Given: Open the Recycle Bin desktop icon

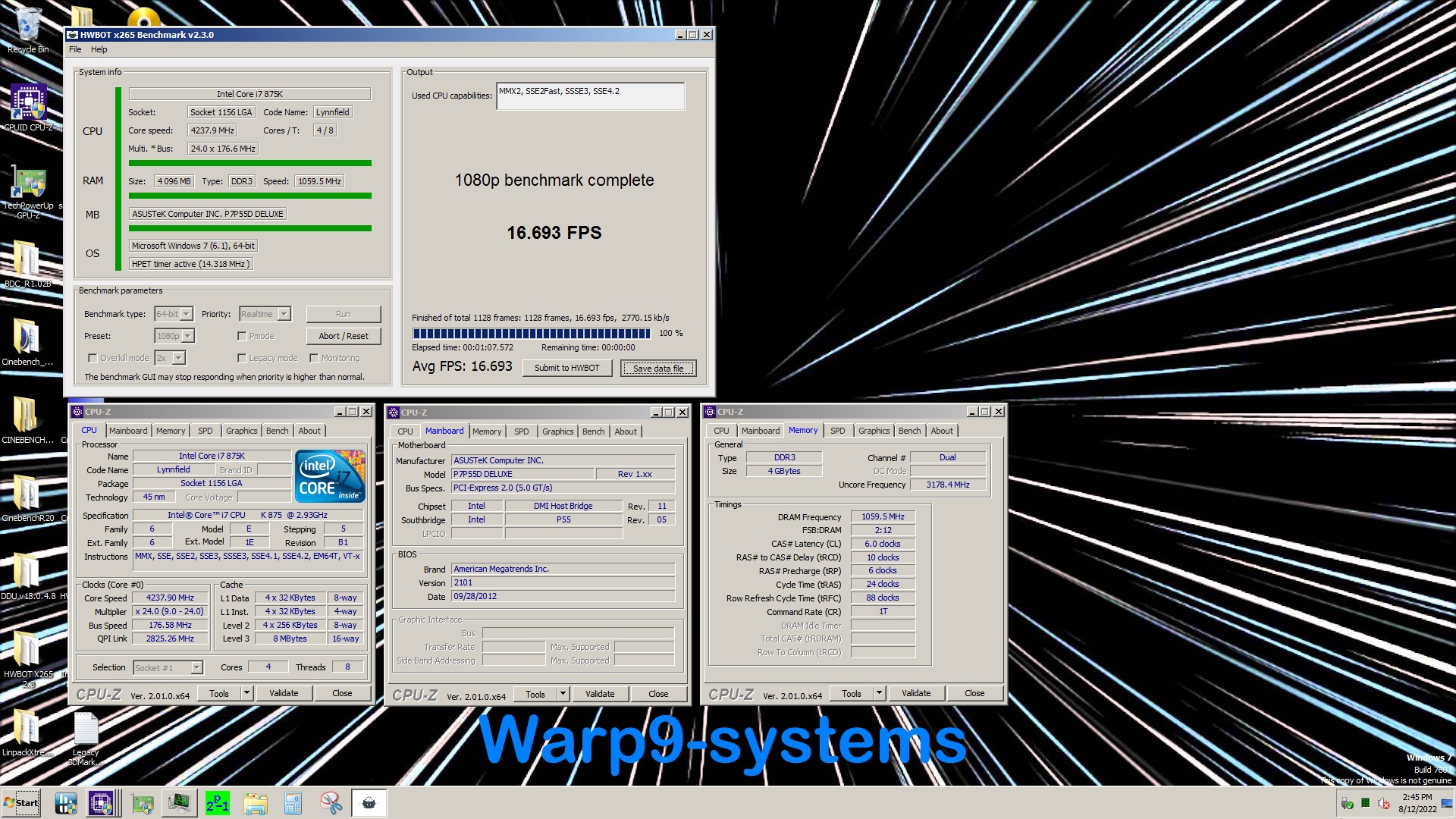Looking at the screenshot, I should point(28,30).
